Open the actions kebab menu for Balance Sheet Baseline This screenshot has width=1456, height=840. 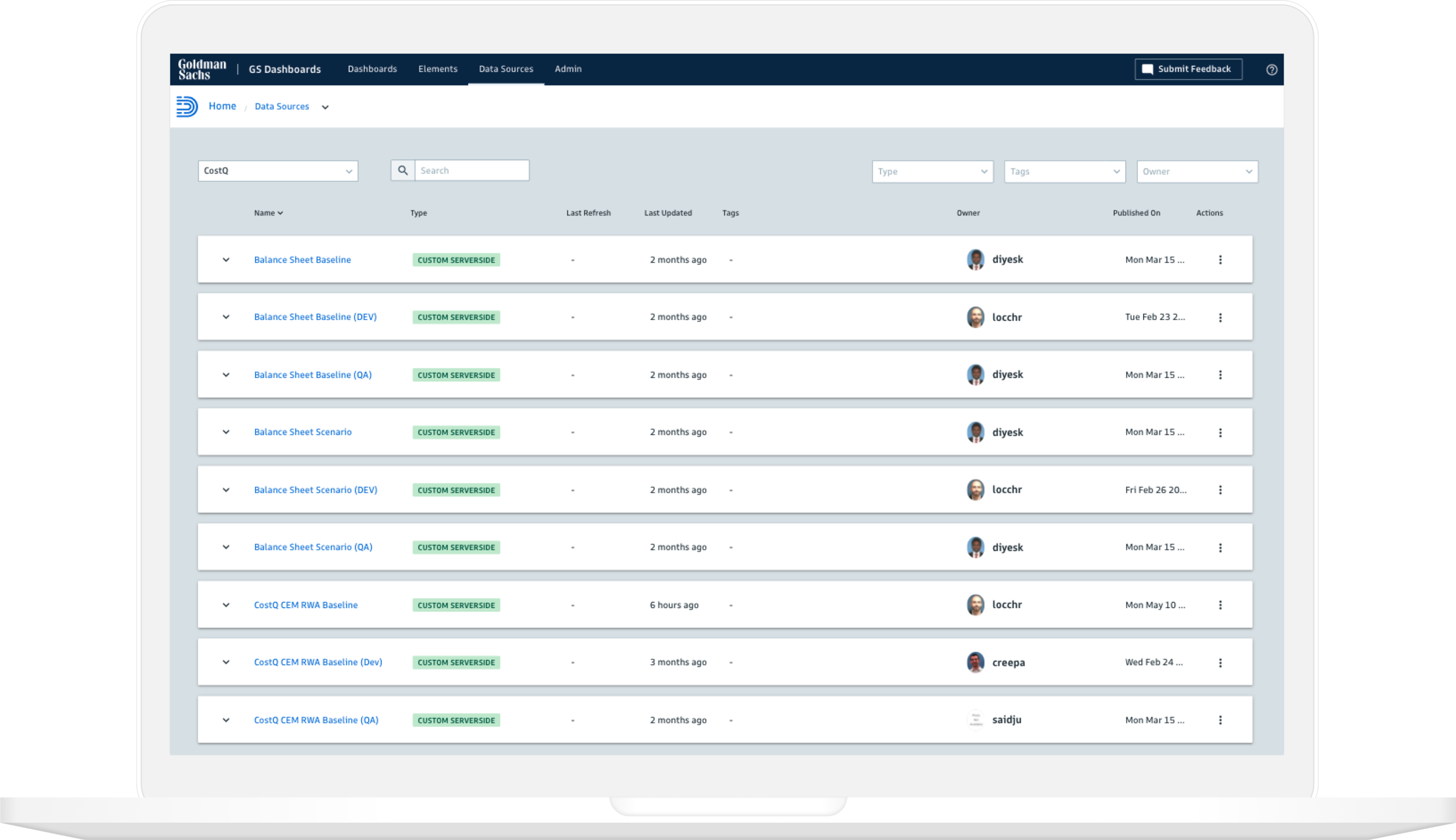pos(1221,260)
